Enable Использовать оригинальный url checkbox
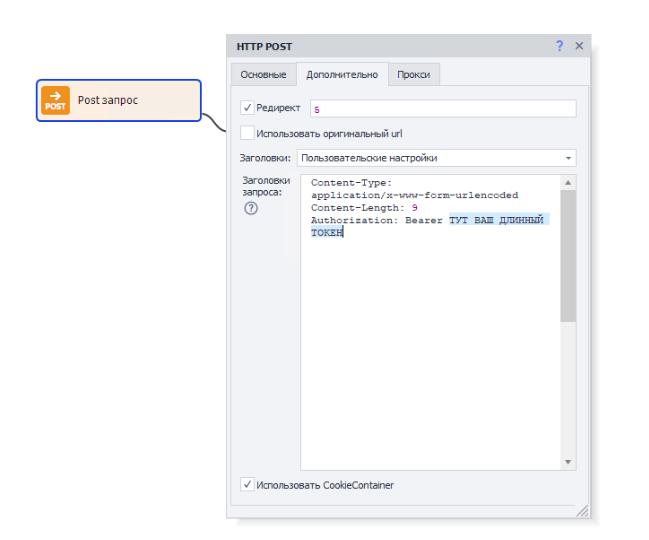The image size is (649, 540). pos(247,133)
